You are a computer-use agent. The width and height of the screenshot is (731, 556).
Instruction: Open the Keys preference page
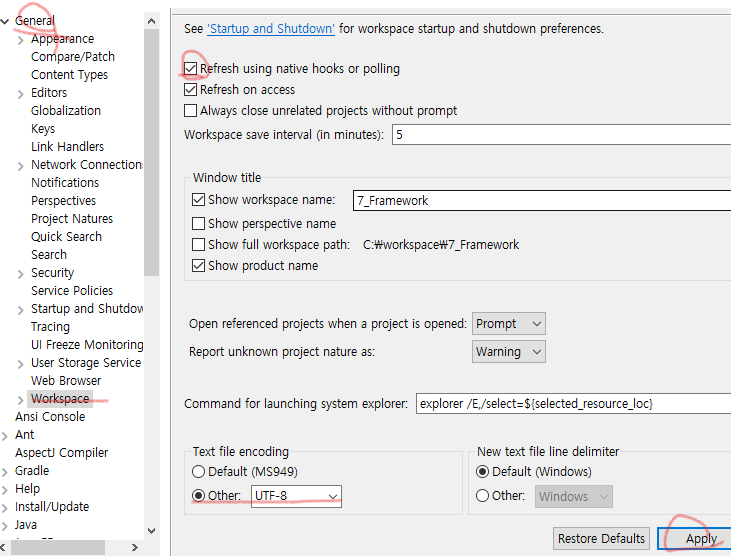click(43, 129)
